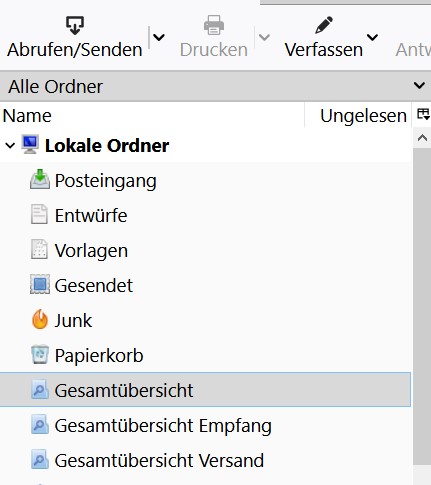Select the Entwürfe drafts folder icon
Viewport: 431px width, 485px height.
click(39, 215)
